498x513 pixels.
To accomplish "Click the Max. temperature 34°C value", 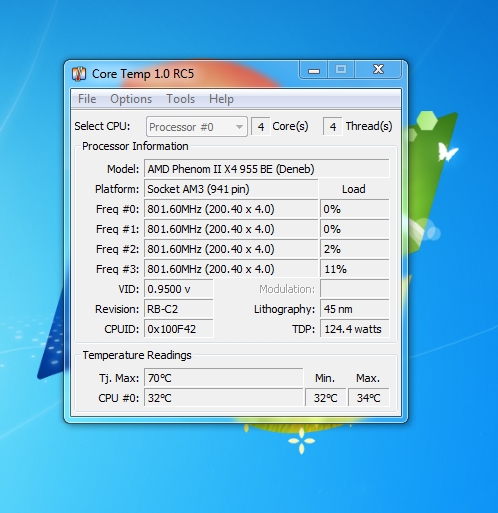I will [x=369, y=398].
